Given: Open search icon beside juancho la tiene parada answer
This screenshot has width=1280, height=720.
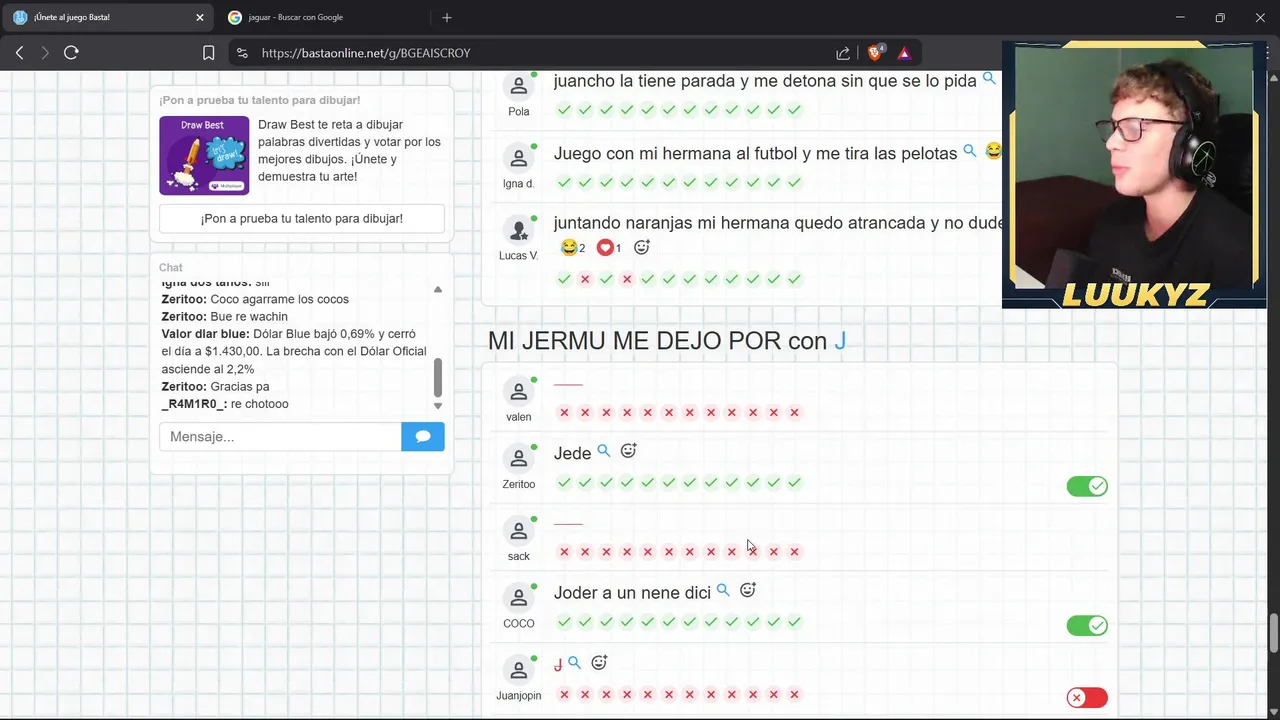Looking at the screenshot, I should [989, 79].
